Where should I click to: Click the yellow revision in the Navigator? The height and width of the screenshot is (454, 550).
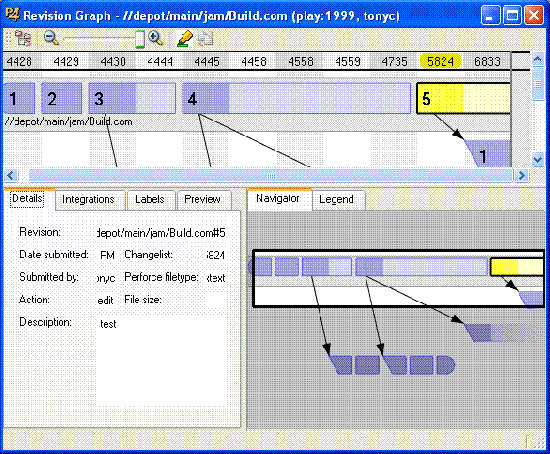click(517, 267)
